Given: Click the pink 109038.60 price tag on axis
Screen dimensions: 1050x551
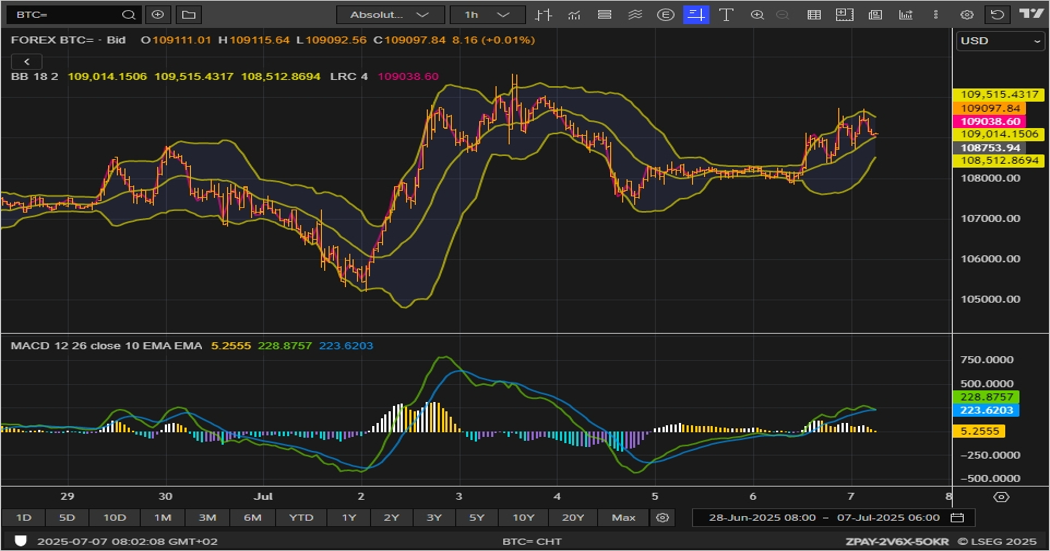Looking at the screenshot, I should coord(990,121).
